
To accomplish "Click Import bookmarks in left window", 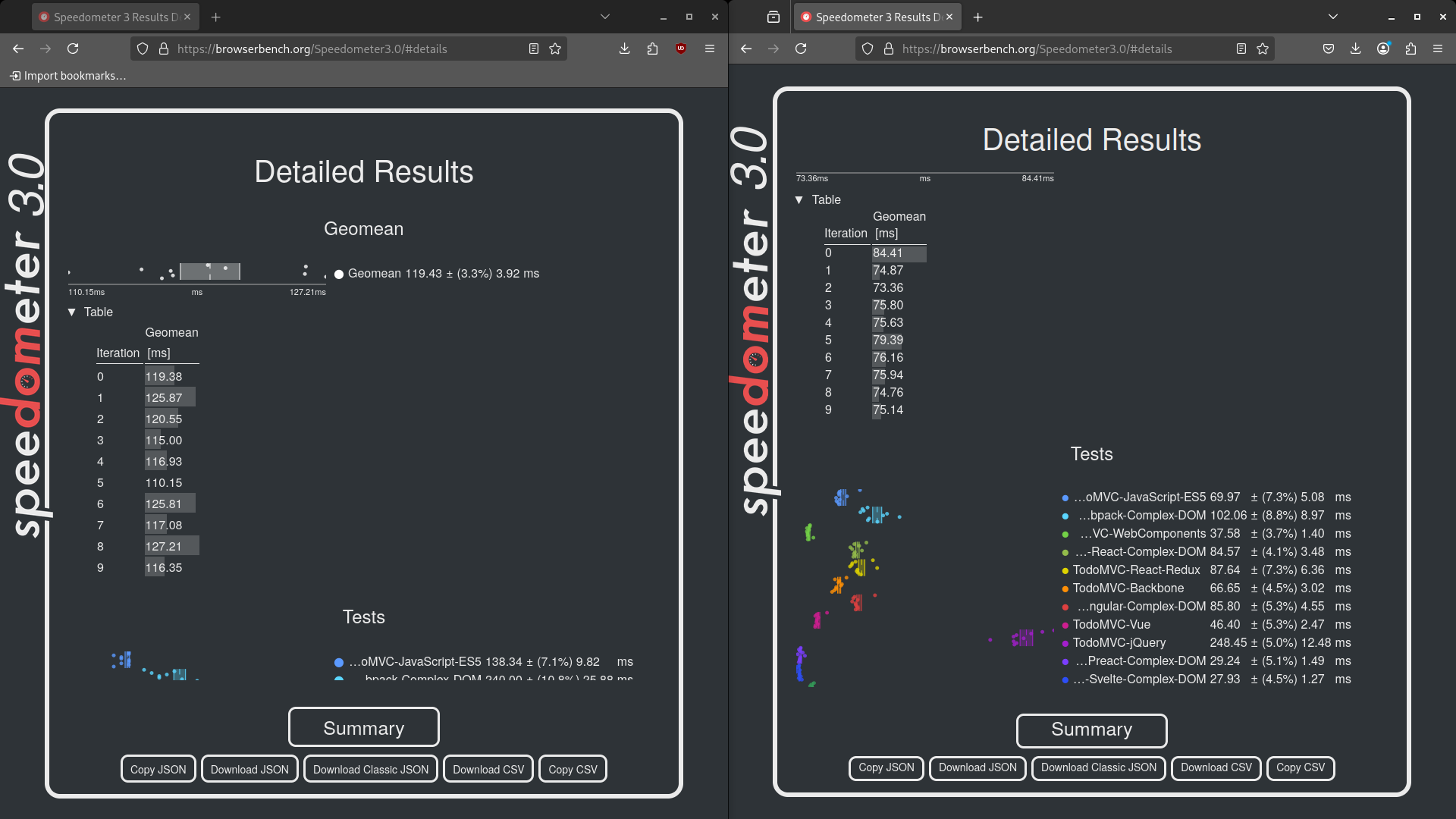I will tap(67, 76).
